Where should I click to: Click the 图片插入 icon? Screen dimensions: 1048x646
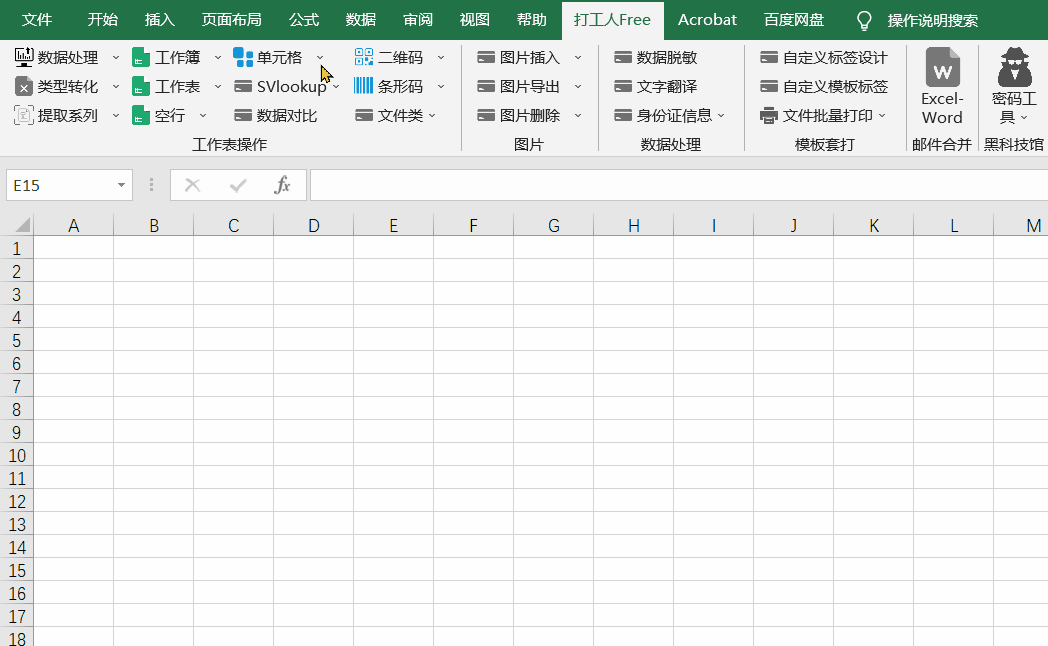pyautogui.click(x=486, y=57)
